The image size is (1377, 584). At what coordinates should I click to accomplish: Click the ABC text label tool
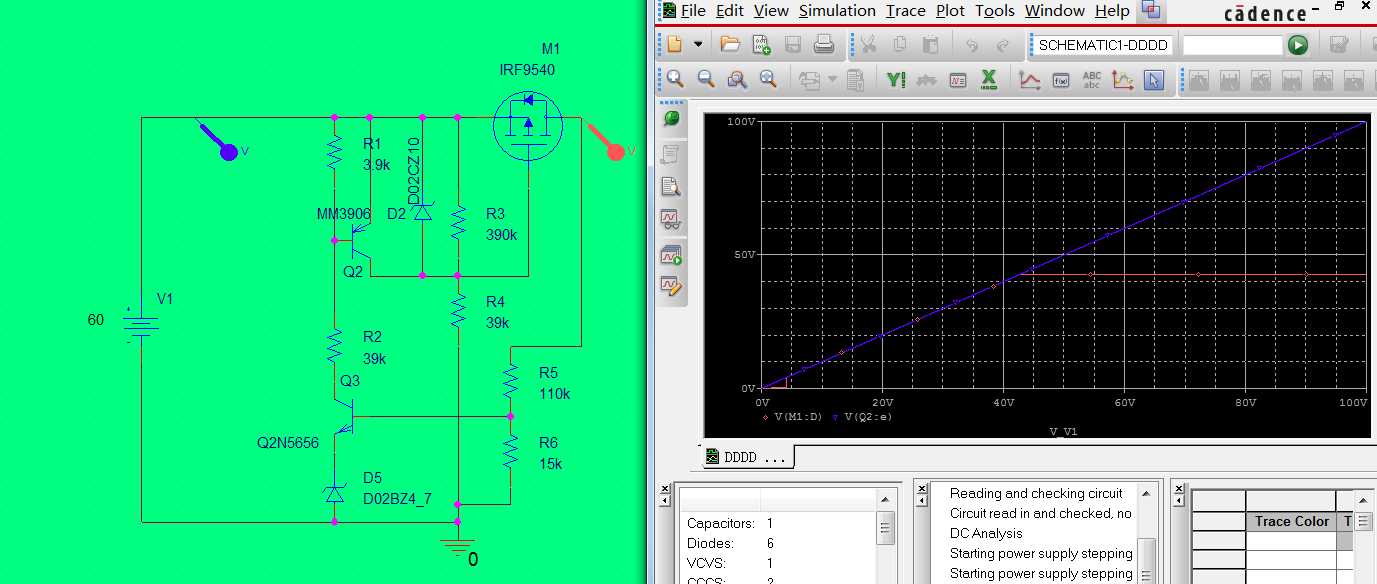(1092, 79)
